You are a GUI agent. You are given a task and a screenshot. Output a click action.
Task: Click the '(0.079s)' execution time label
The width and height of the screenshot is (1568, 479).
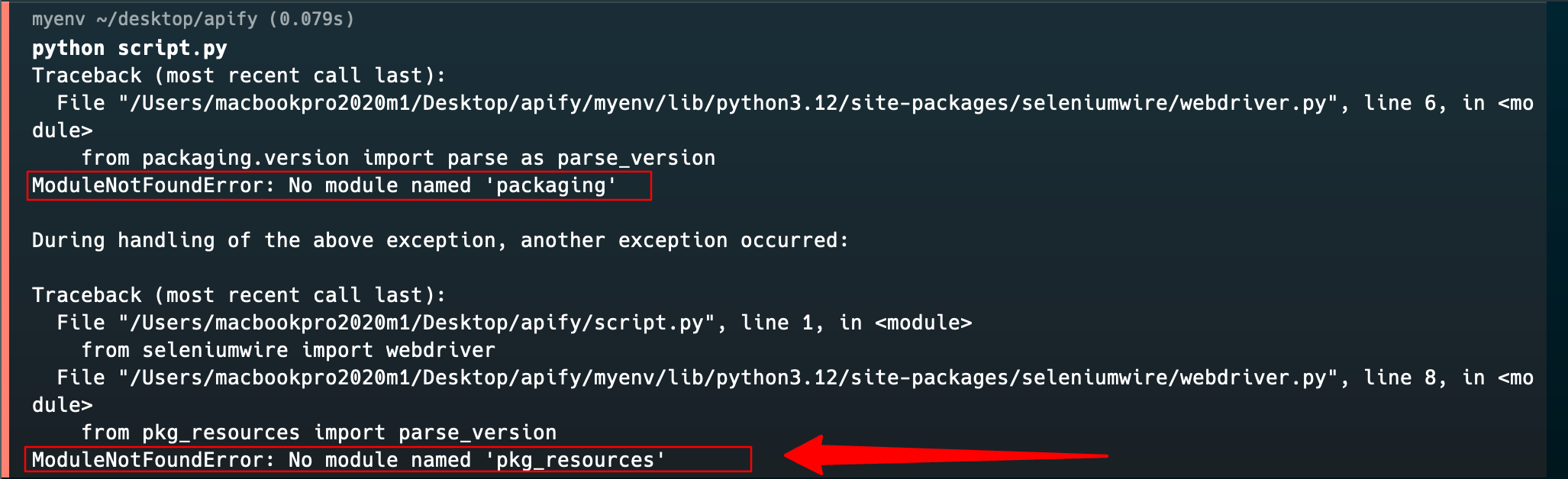[312, 19]
